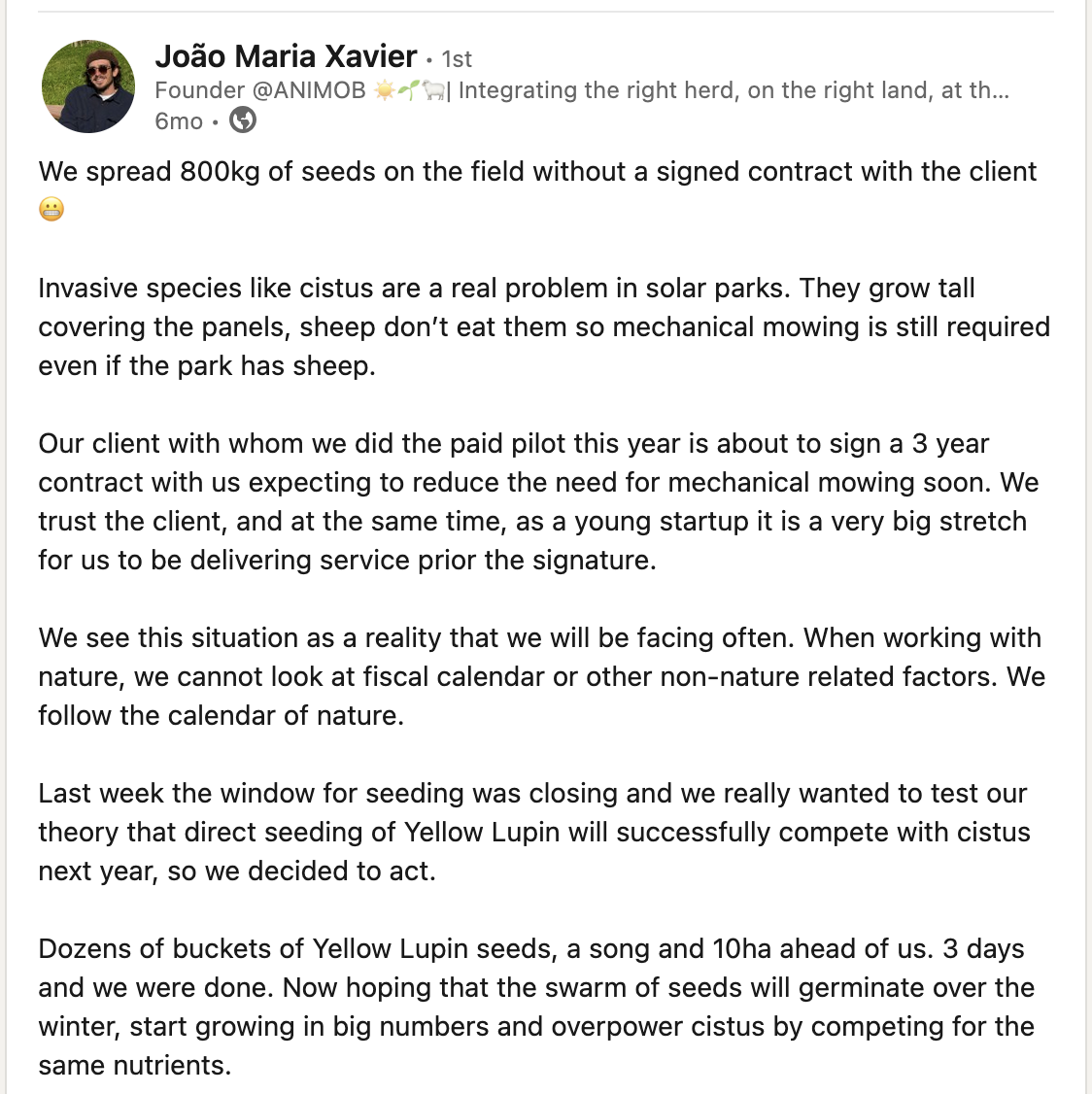Click the sheep emoji in headline
Image resolution: width=1092 pixels, height=1094 pixels.
click(x=432, y=90)
